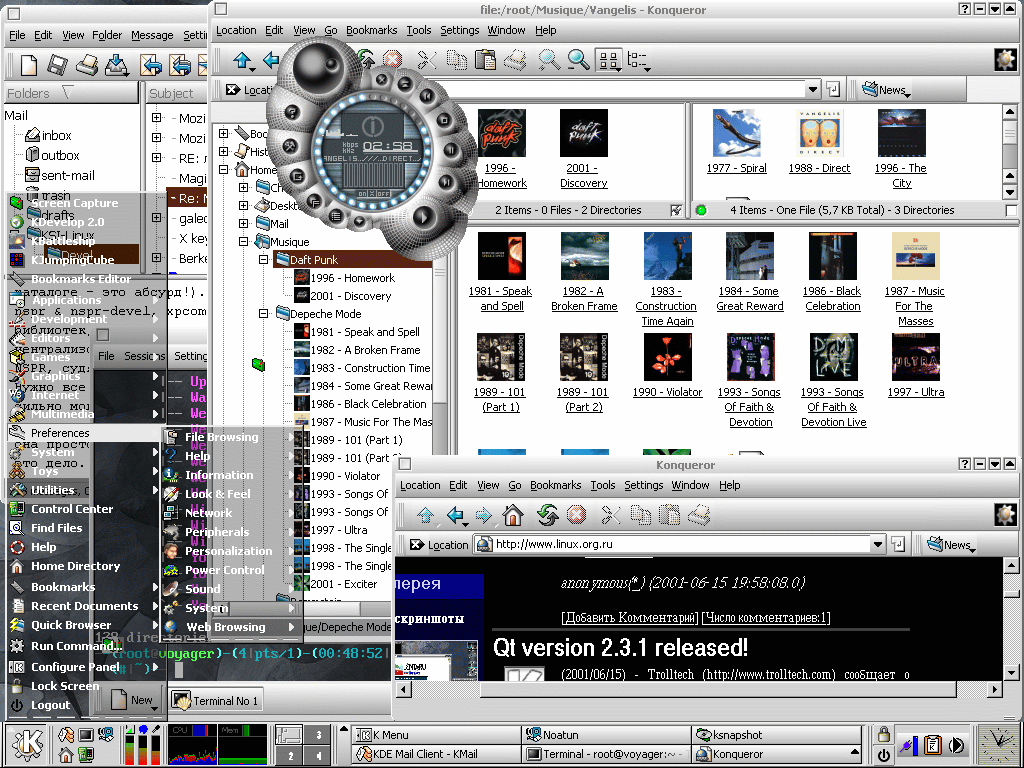Image resolution: width=1024 pixels, height=768 pixels.
Task: Click the Print icon in the top Konqueror toolbar
Action: click(515, 60)
